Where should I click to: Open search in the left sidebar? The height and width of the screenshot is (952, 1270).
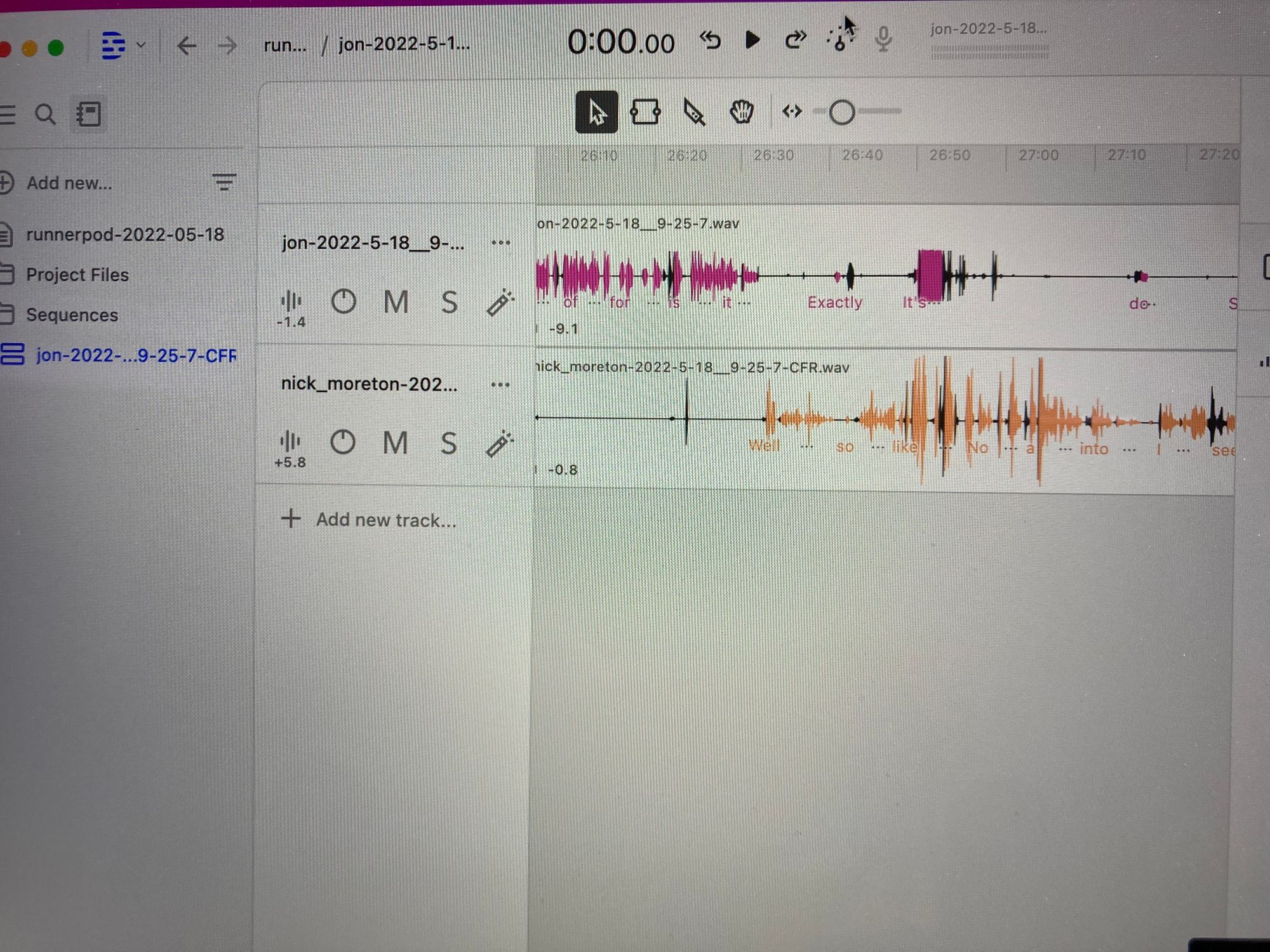click(x=44, y=114)
